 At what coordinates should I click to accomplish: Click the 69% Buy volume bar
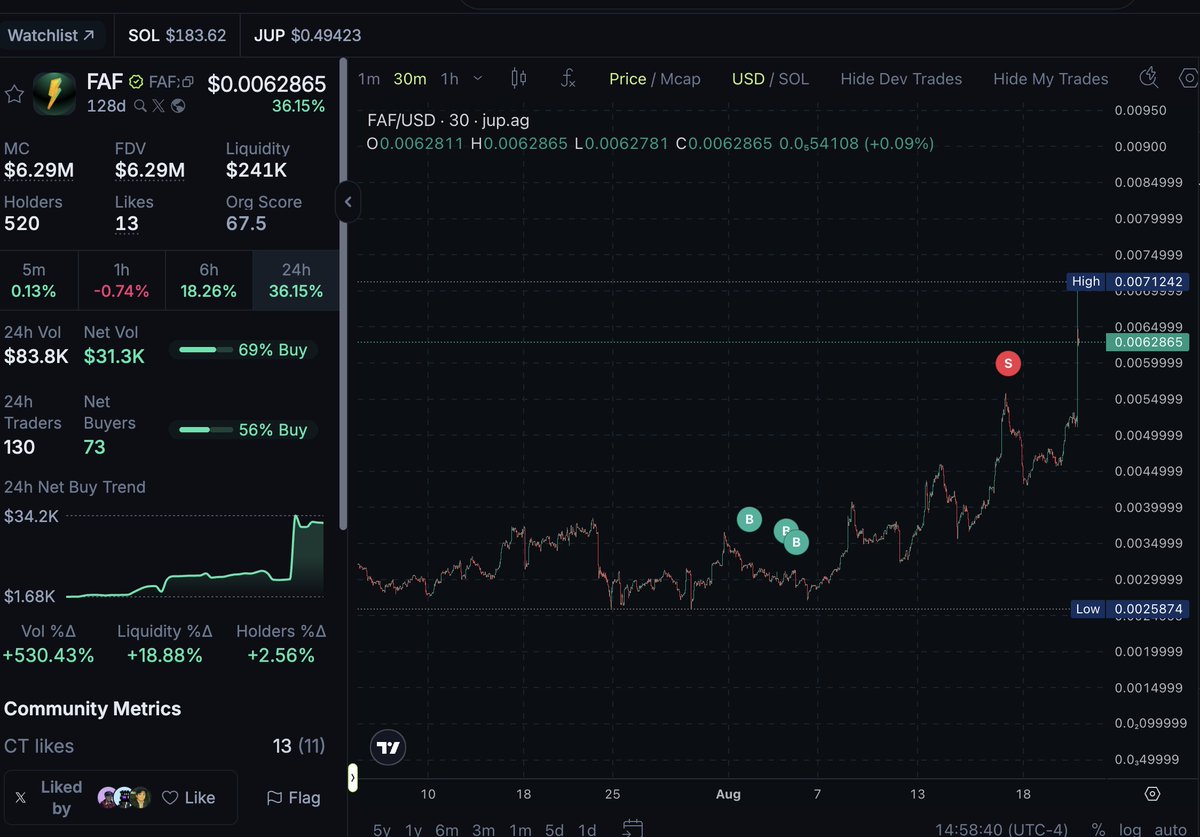point(243,350)
